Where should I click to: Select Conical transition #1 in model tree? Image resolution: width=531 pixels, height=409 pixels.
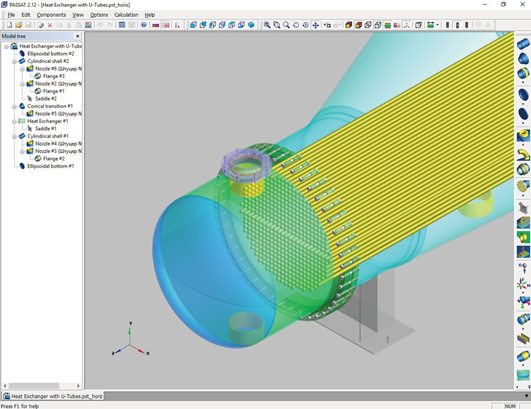point(50,106)
